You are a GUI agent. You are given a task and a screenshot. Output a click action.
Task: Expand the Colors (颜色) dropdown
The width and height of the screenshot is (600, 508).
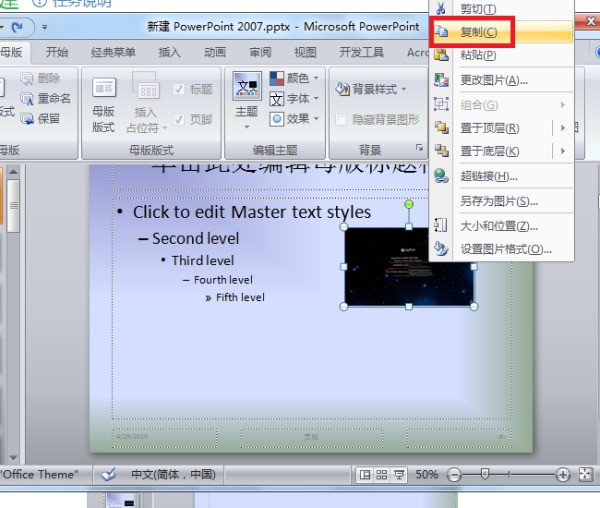(x=296, y=78)
